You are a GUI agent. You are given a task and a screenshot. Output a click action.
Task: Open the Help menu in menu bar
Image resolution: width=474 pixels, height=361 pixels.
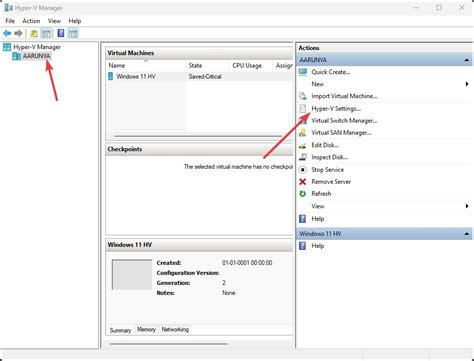point(75,21)
